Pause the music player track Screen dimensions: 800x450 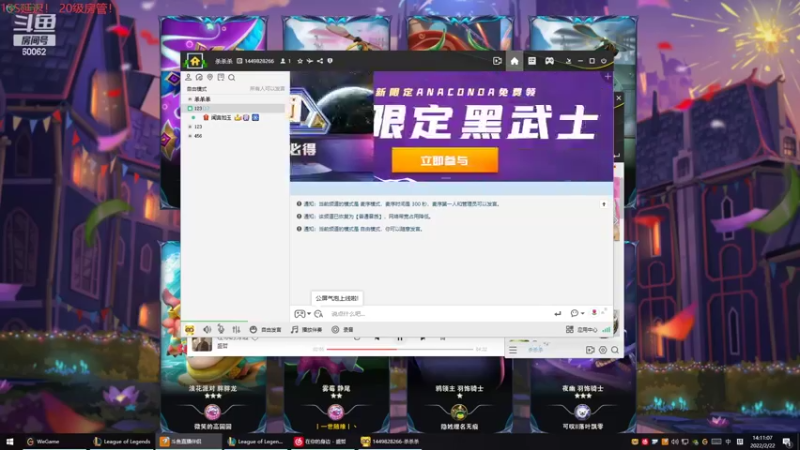(399, 338)
